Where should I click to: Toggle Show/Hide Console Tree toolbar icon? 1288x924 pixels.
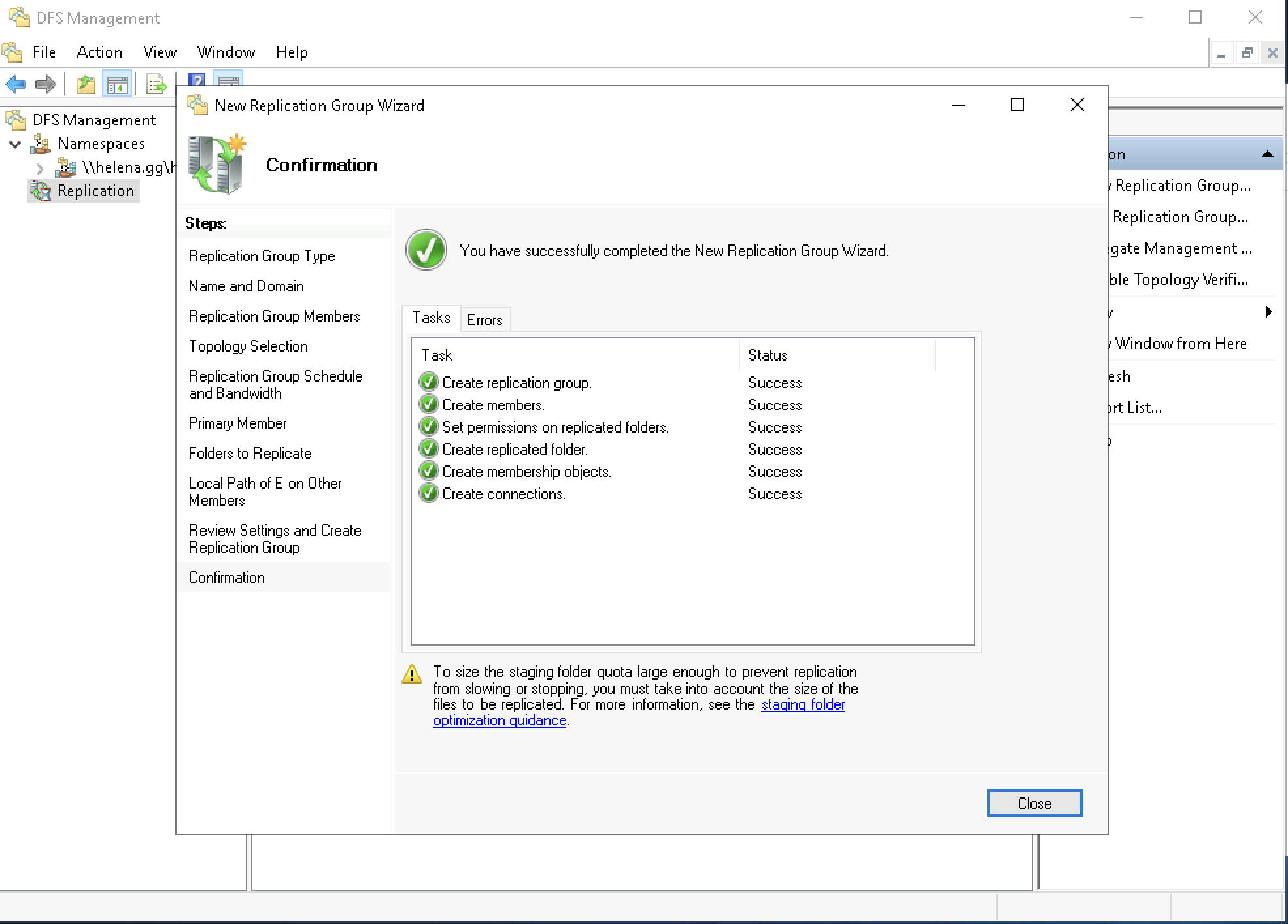(118, 84)
